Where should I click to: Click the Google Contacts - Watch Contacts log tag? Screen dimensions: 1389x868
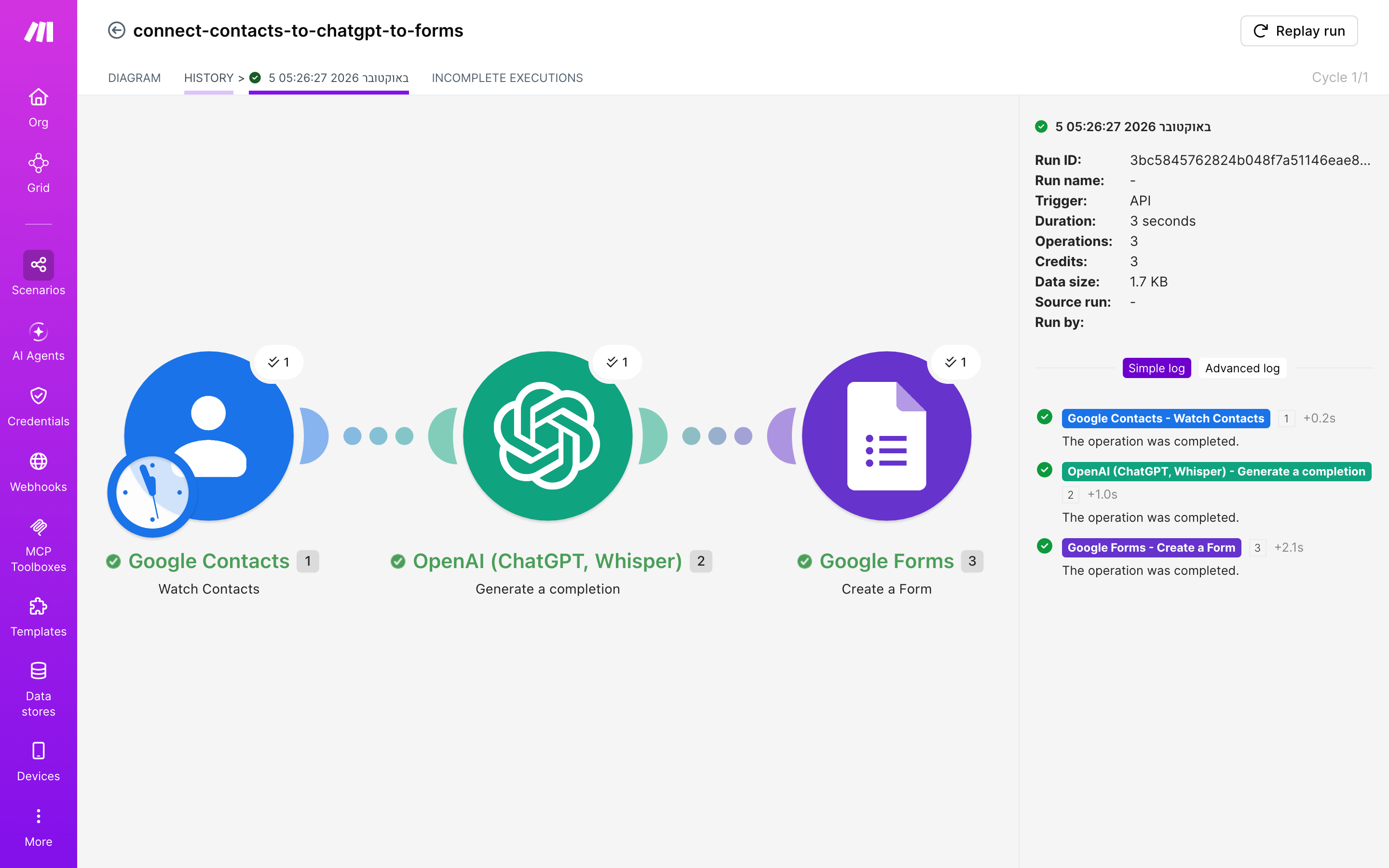tap(1166, 419)
